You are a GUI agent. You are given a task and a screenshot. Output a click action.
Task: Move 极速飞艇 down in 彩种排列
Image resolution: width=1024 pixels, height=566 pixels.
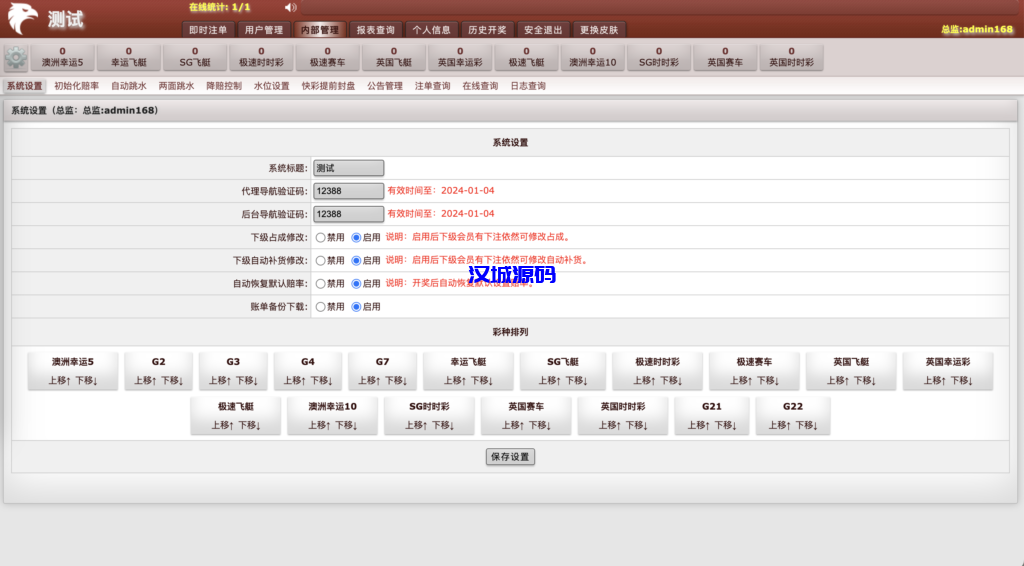249,425
